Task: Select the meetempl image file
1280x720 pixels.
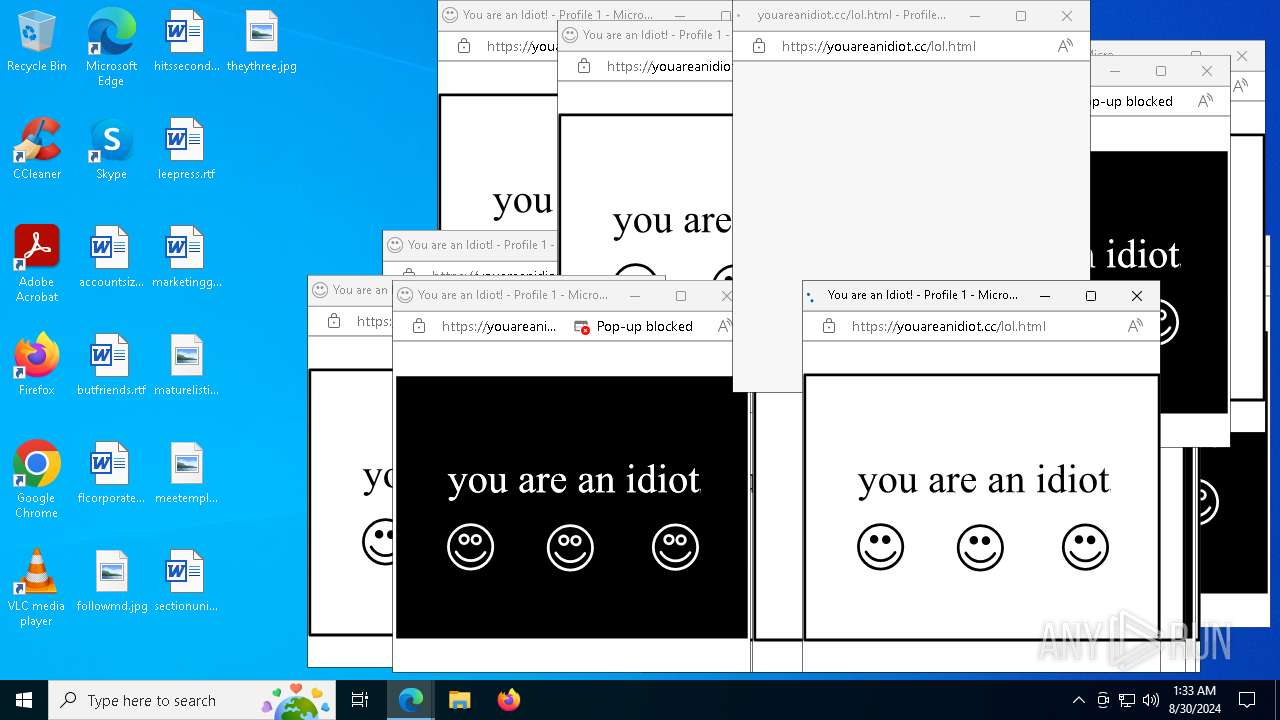Action: click(x=186, y=473)
